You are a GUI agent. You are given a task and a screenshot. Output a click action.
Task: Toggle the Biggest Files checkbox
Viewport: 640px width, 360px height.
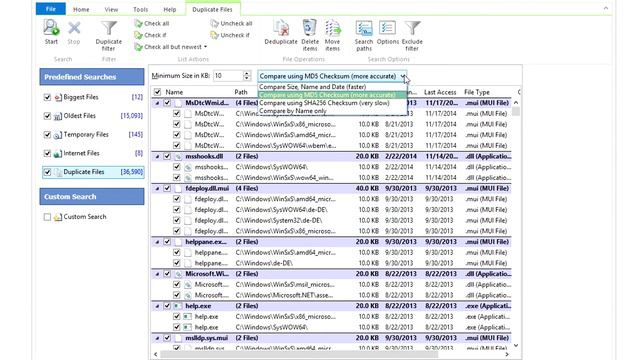click(x=47, y=97)
